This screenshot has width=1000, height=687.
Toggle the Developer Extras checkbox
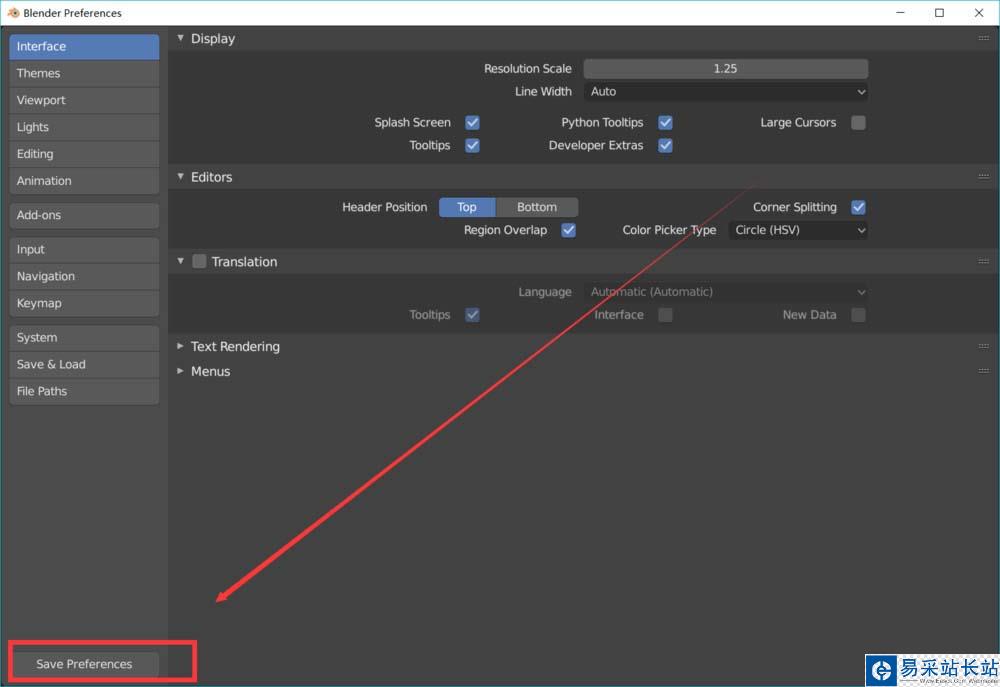(x=665, y=145)
